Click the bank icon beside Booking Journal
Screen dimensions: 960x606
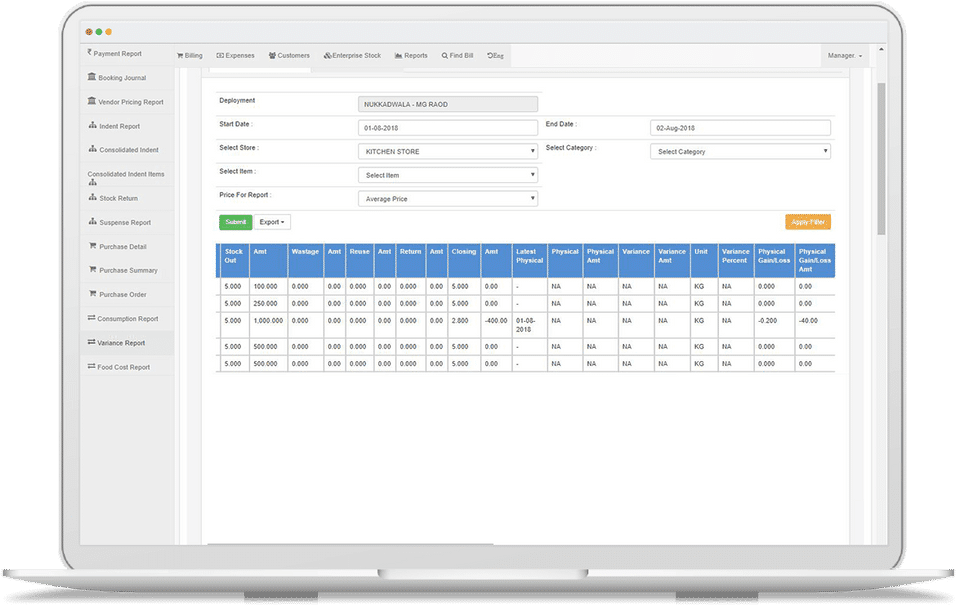click(x=92, y=77)
